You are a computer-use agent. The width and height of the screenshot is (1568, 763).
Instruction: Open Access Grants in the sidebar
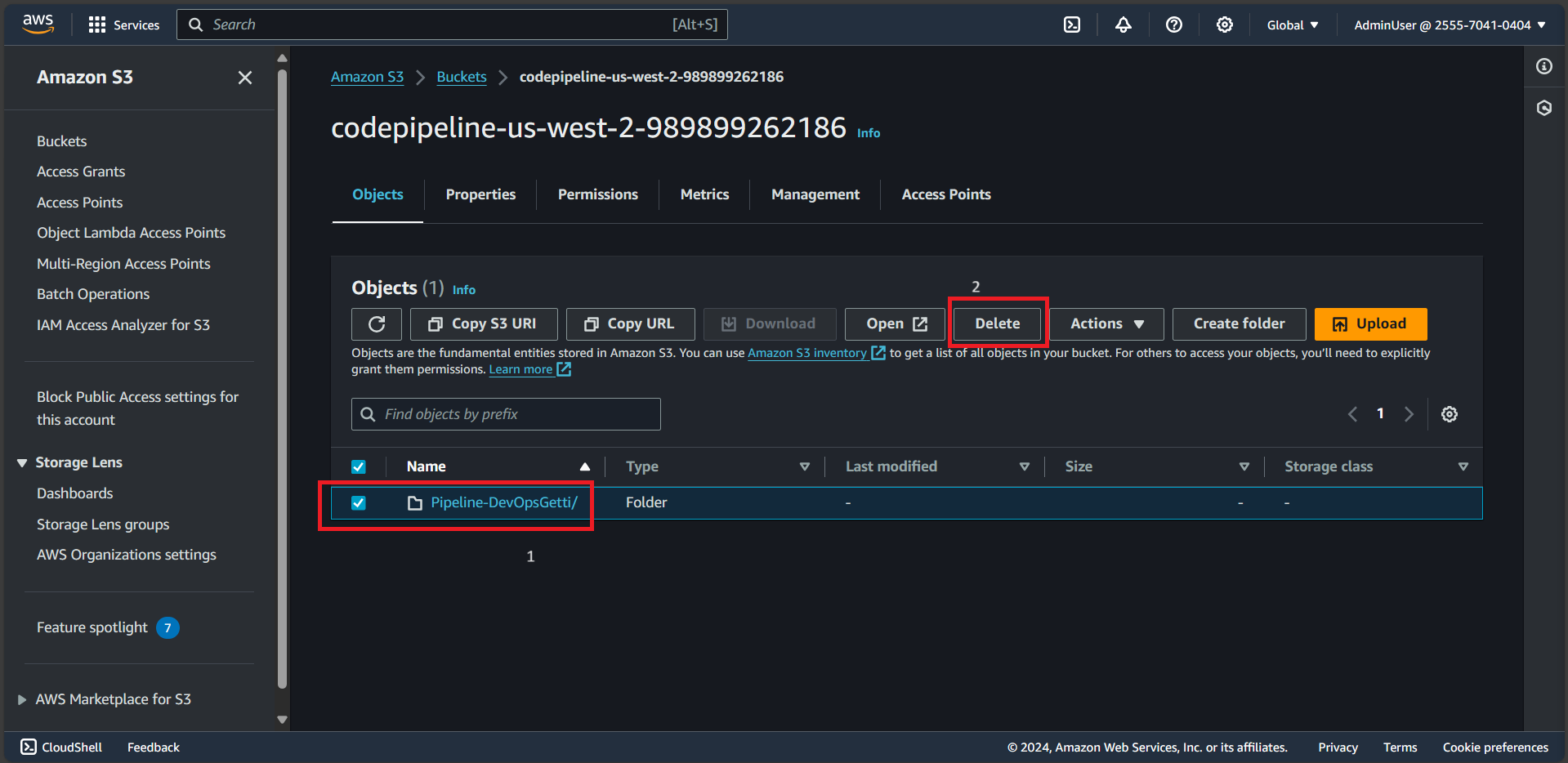point(81,172)
